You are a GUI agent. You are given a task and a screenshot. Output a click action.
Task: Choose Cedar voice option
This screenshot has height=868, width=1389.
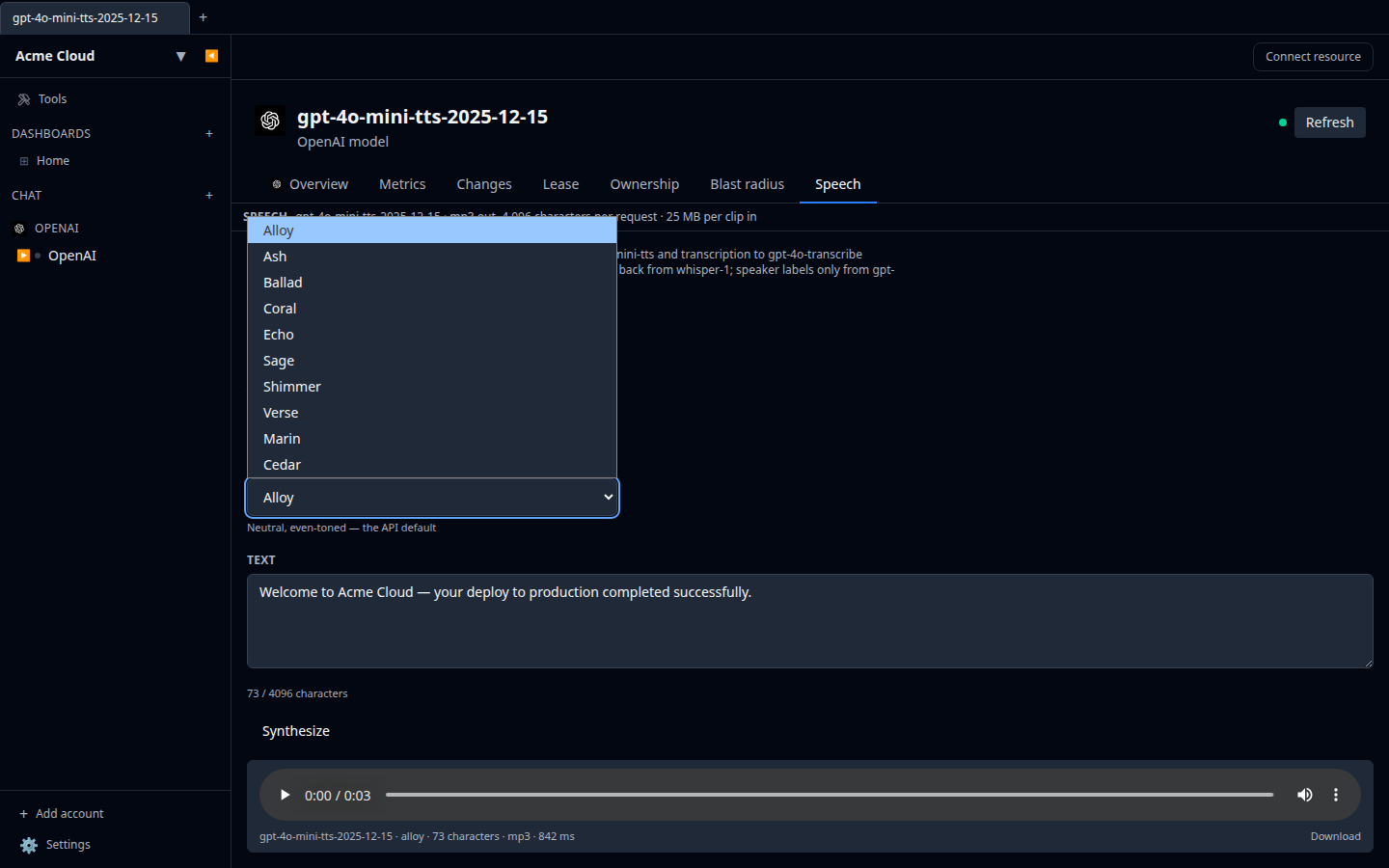[x=432, y=465]
